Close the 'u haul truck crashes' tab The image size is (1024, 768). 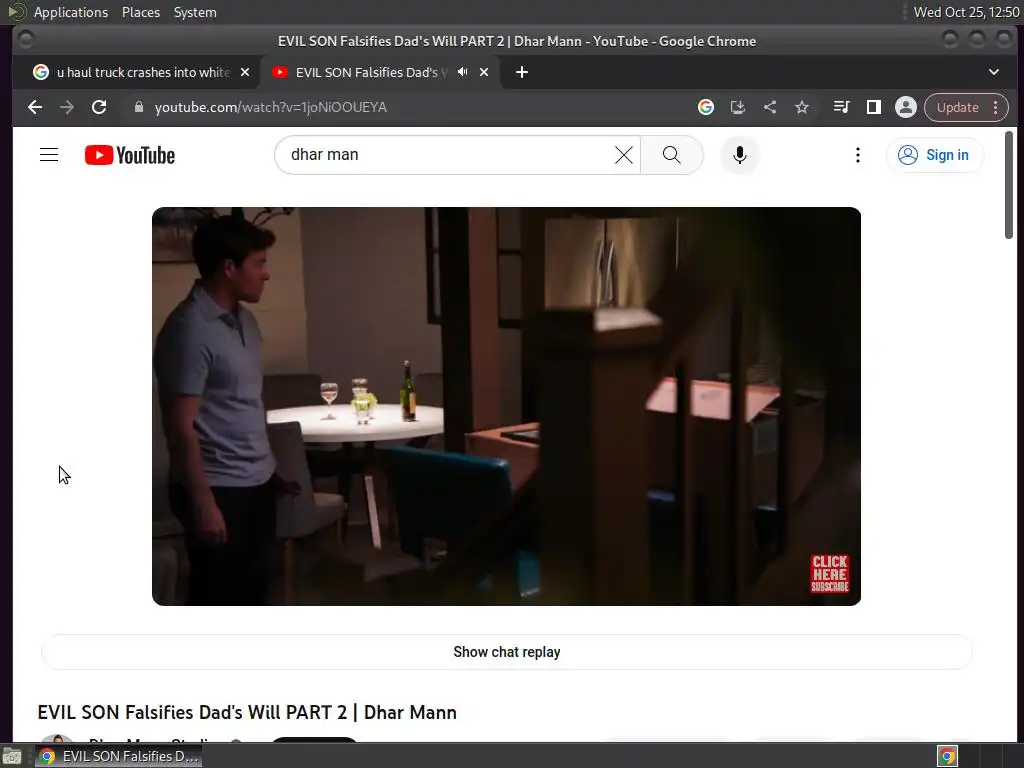click(x=245, y=72)
